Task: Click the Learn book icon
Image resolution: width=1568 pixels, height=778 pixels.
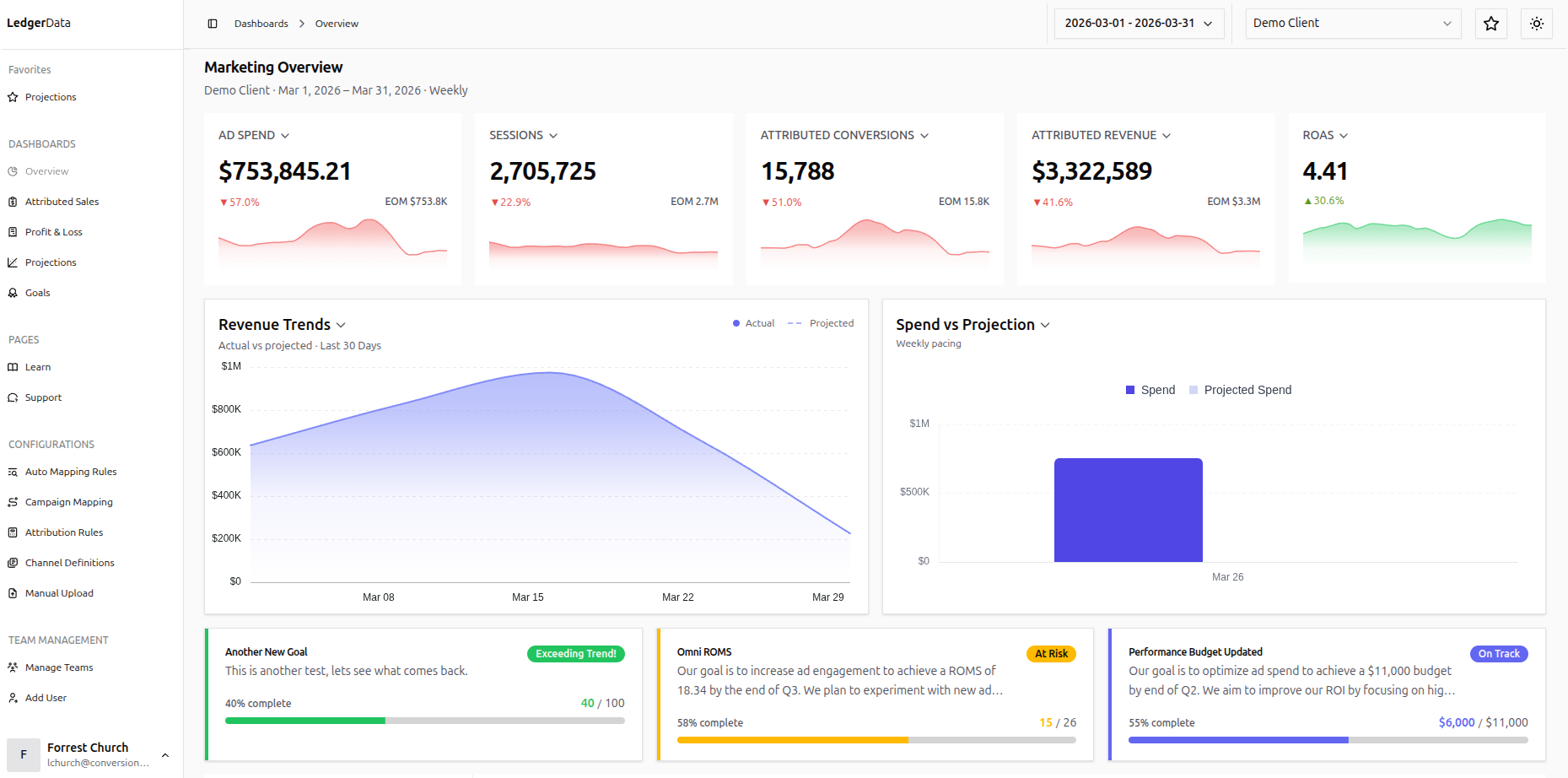Action: (x=13, y=367)
